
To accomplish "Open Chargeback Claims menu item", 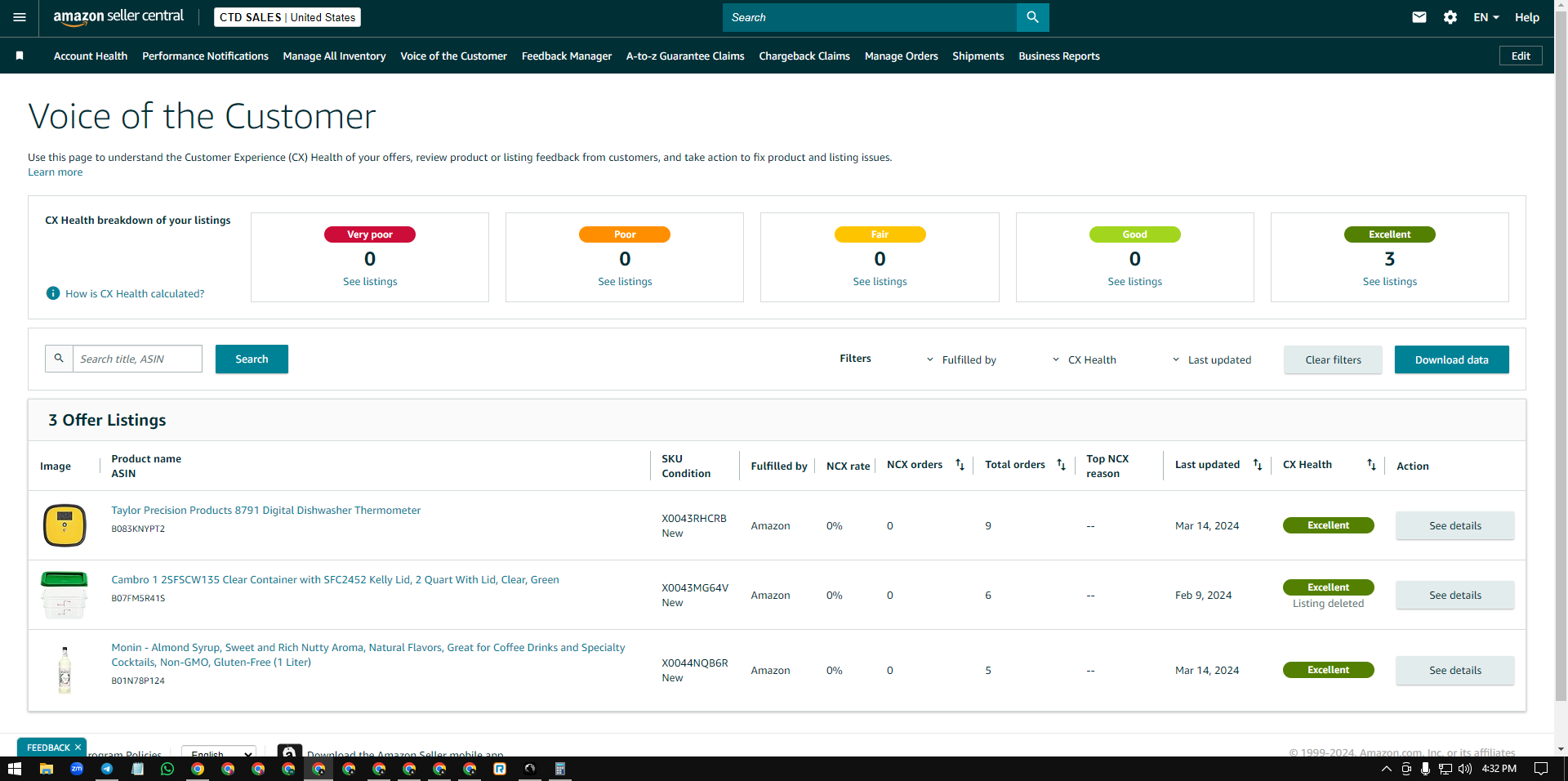I will pyautogui.click(x=804, y=56).
